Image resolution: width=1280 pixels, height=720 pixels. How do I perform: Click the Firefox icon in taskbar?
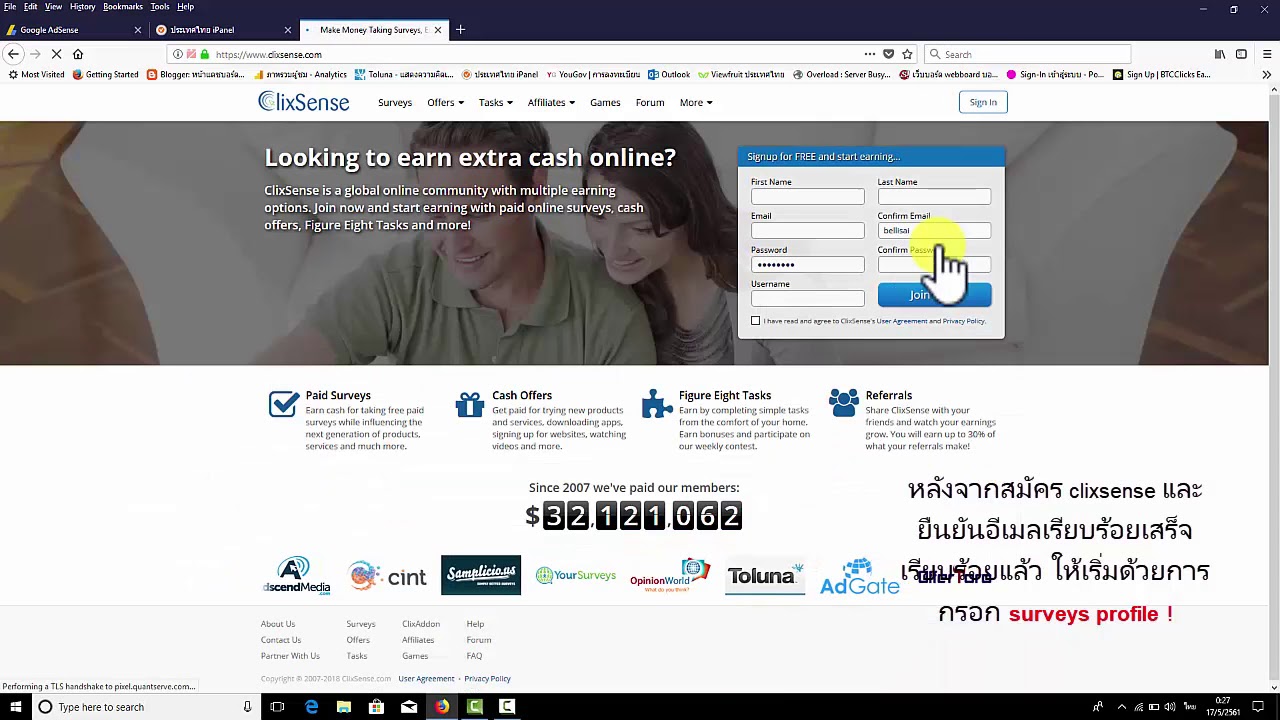point(442,707)
